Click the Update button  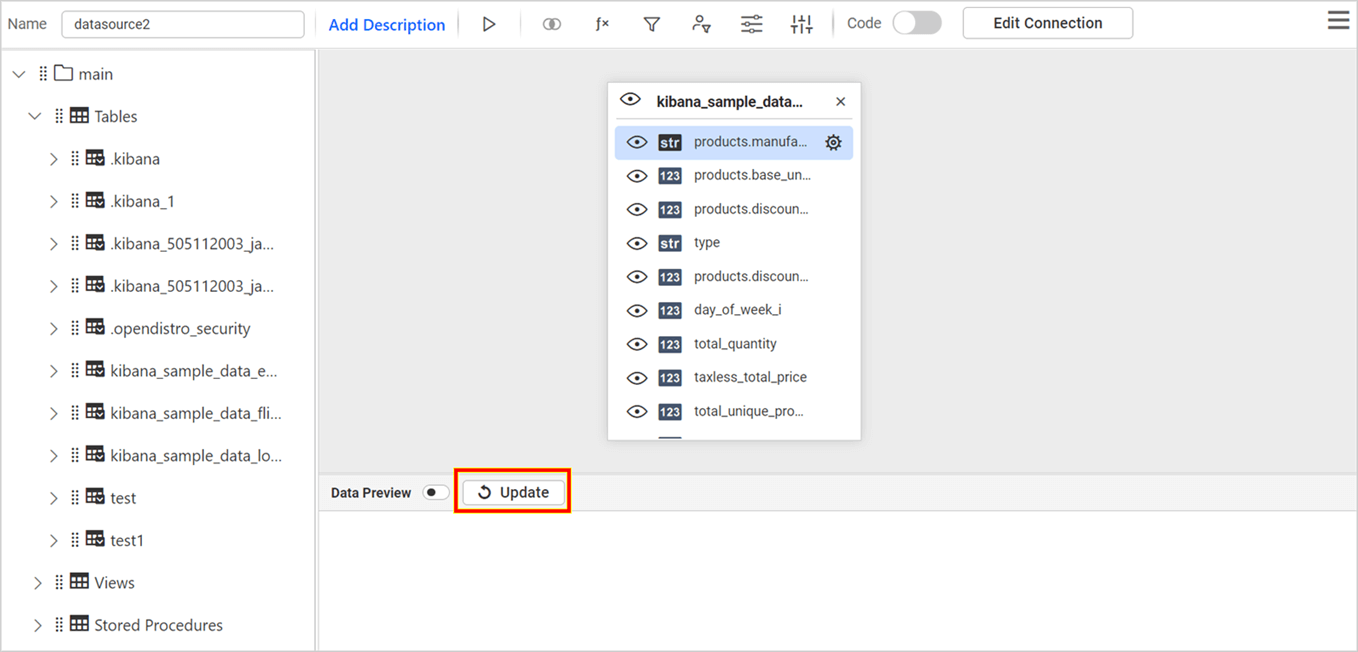point(513,492)
